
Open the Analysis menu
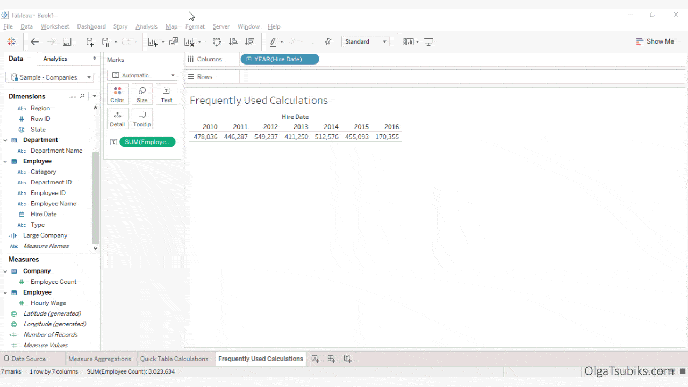click(x=146, y=27)
